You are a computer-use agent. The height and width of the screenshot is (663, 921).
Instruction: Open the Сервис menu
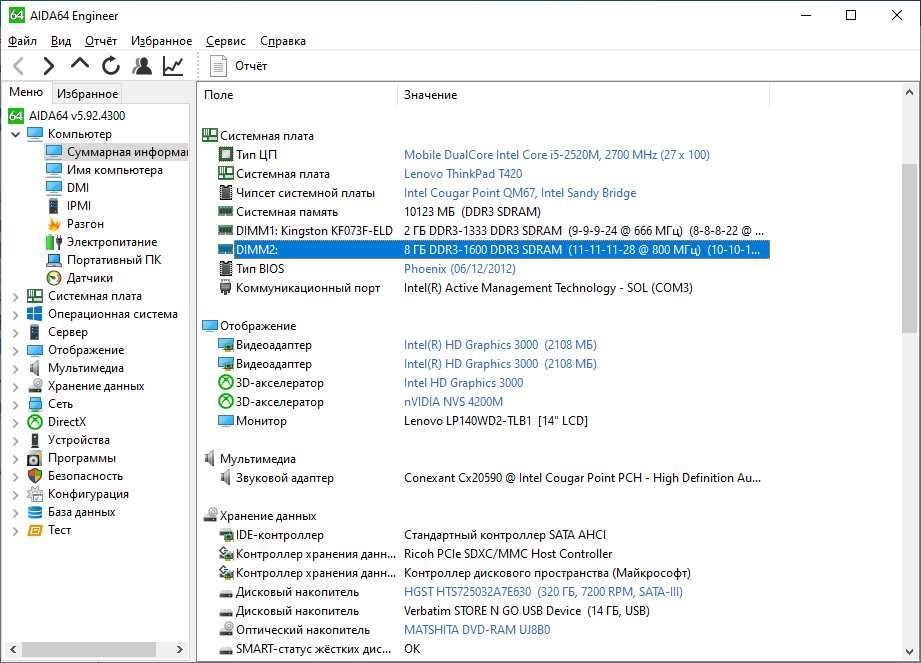pyautogui.click(x=226, y=41)
